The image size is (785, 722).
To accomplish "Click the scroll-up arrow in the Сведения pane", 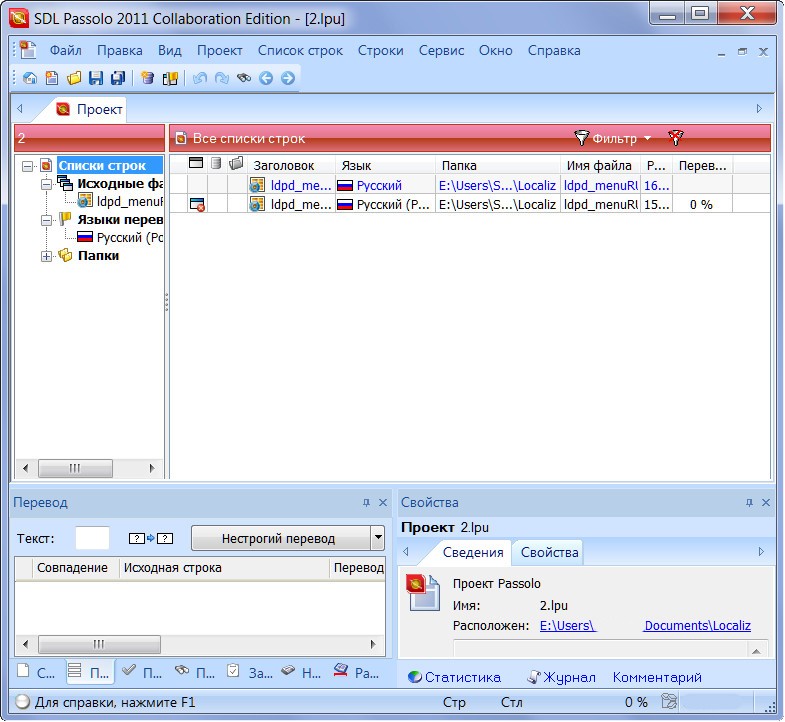I will coord(756,650).
